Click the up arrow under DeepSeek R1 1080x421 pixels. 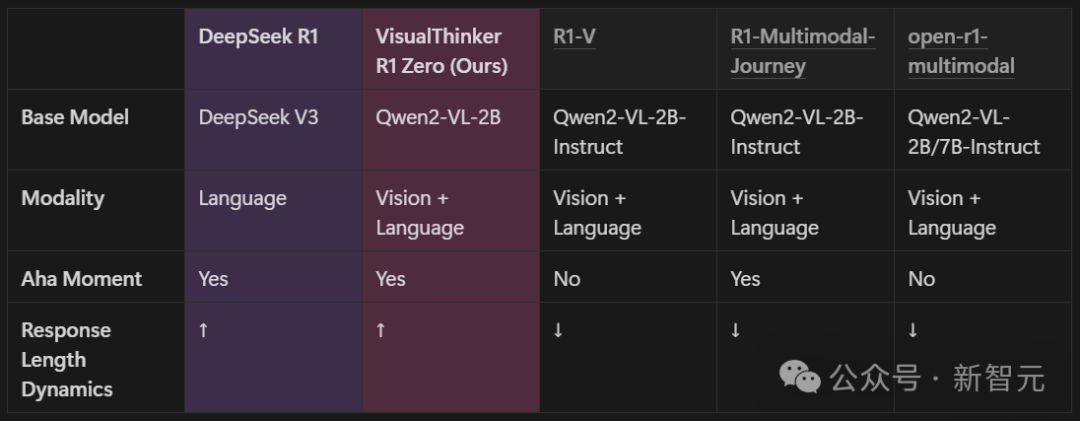click(203, 331)
